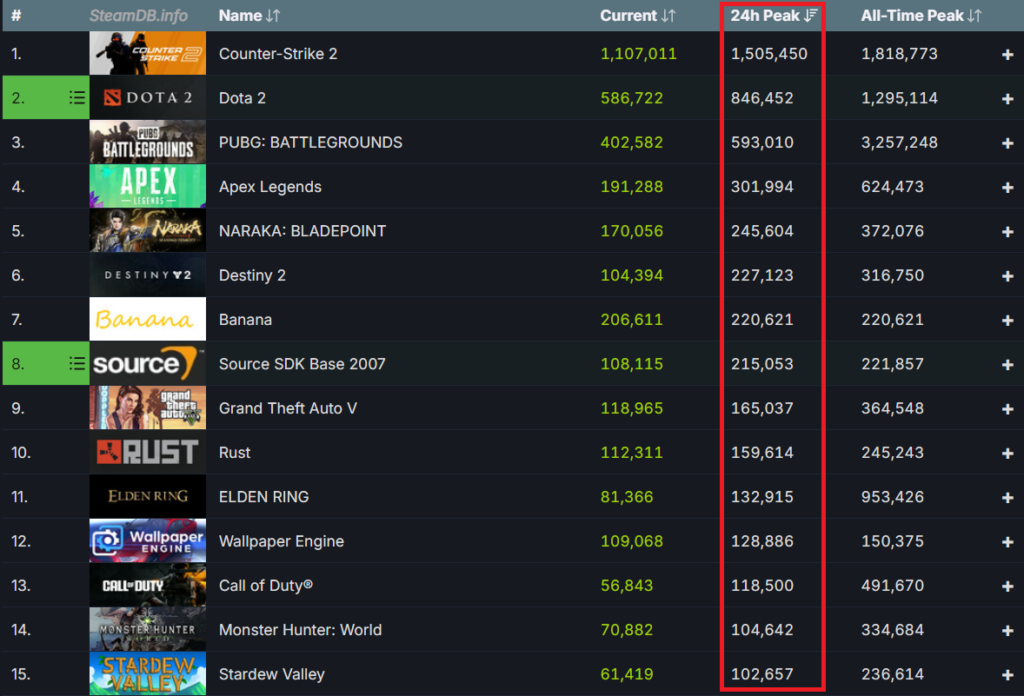1024x696 pixels.
Task: Click the plus icon for Stardew Valley
Action: 1007,675
